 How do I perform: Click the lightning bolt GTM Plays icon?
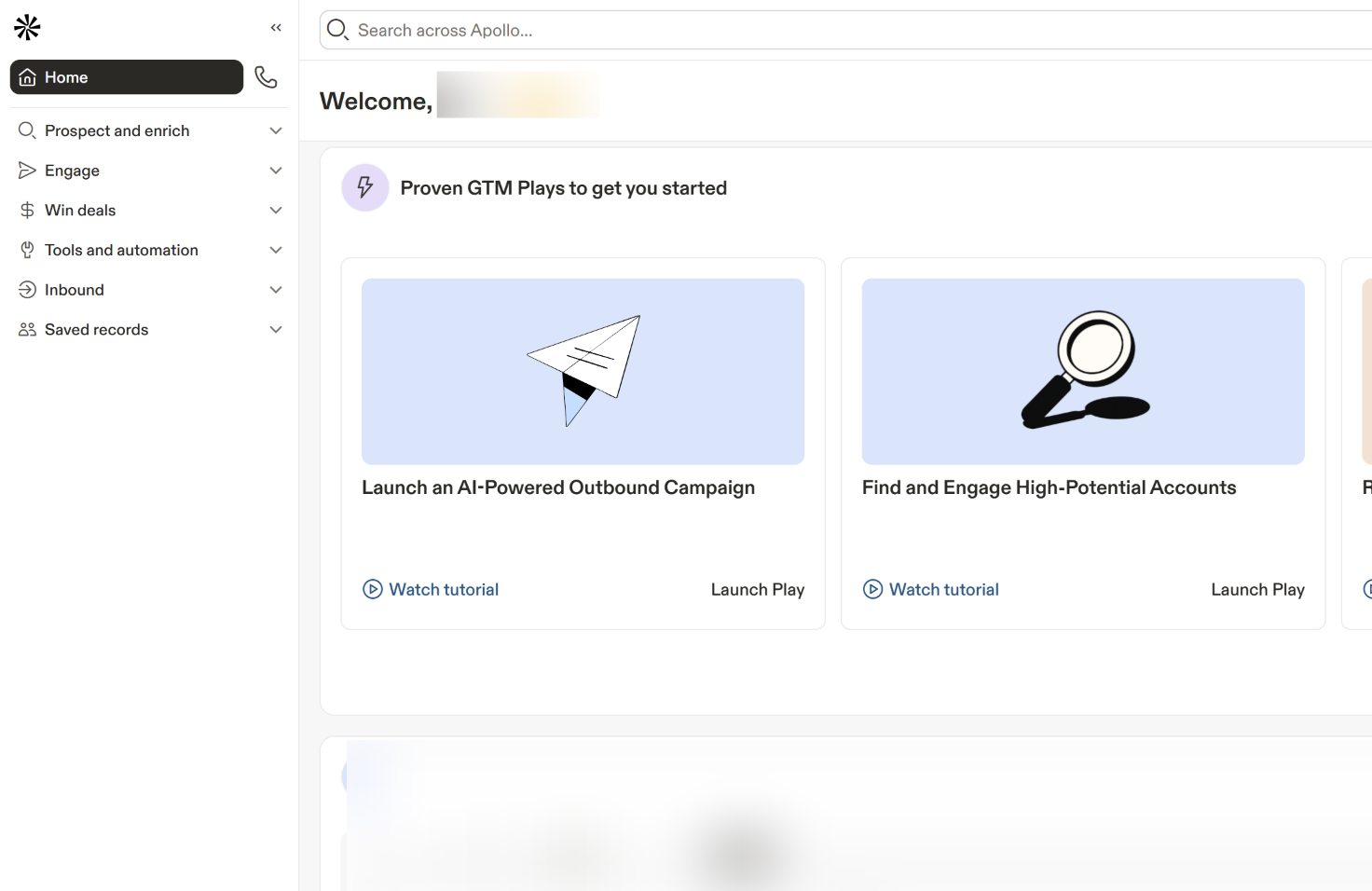coord(365,188)
